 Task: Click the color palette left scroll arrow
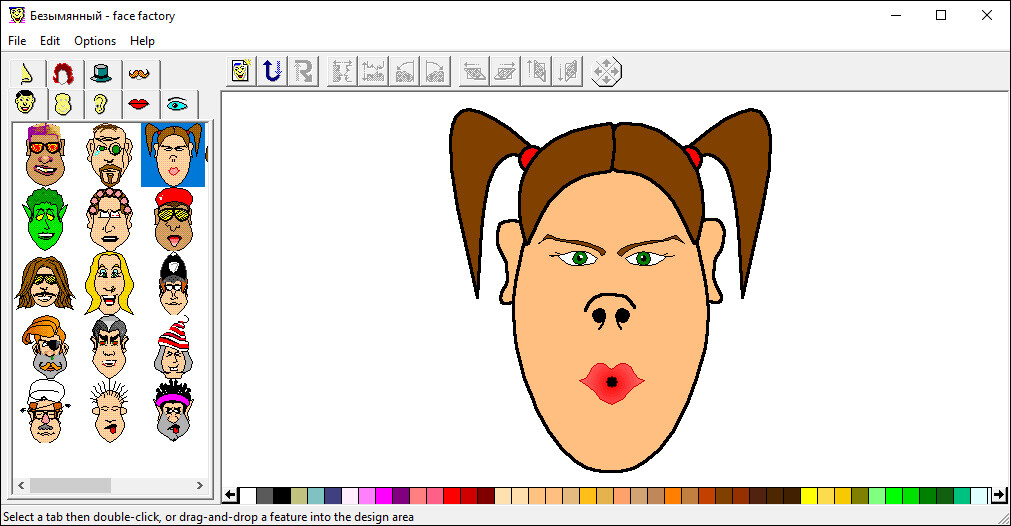pyautogui.click(x=230, y=495)
